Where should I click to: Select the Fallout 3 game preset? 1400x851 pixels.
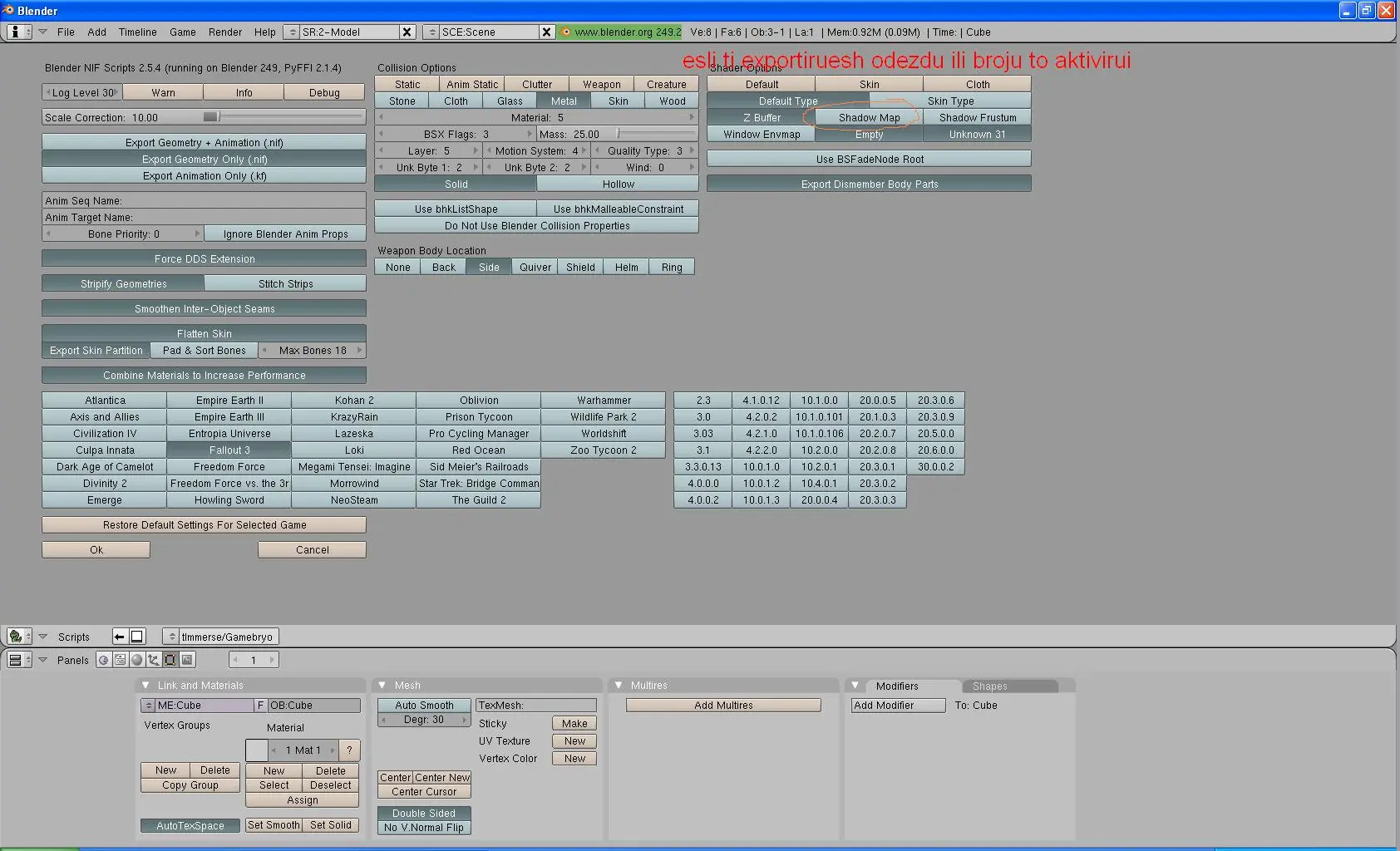(x=229, y=450)
